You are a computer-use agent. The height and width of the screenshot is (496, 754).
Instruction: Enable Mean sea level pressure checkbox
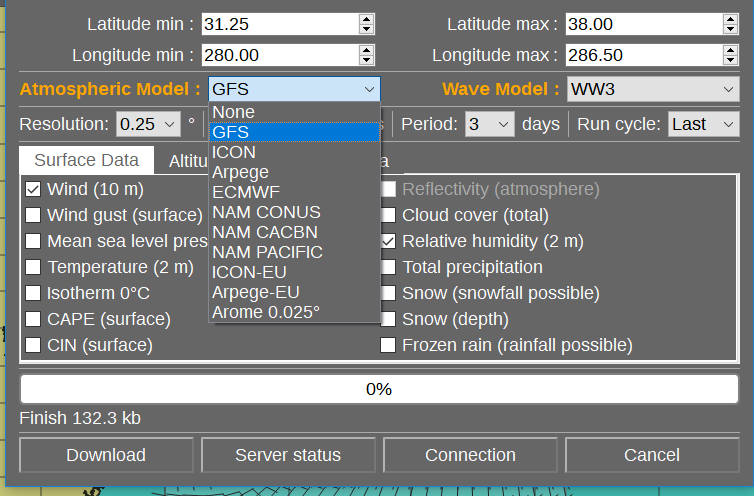pyautogui.click(x=33, y=241)
